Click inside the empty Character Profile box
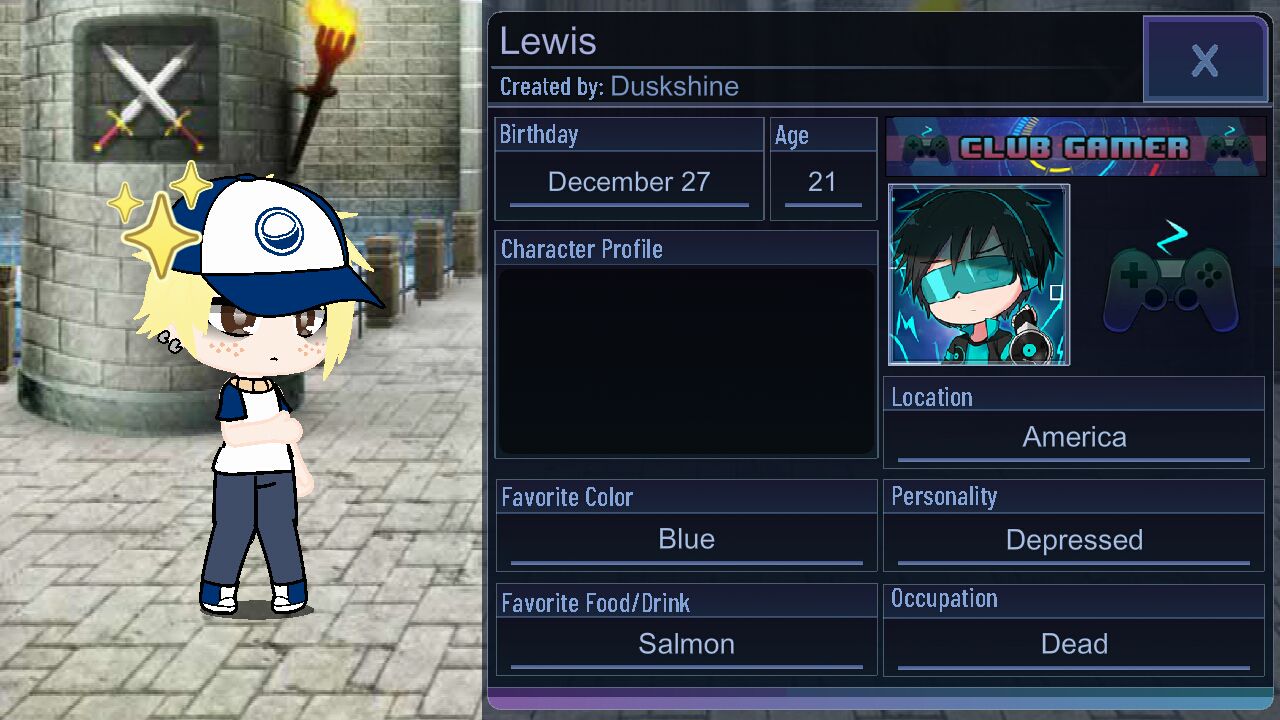The height and width of the screenshot is (720, 1280). [x=687, y=361]
